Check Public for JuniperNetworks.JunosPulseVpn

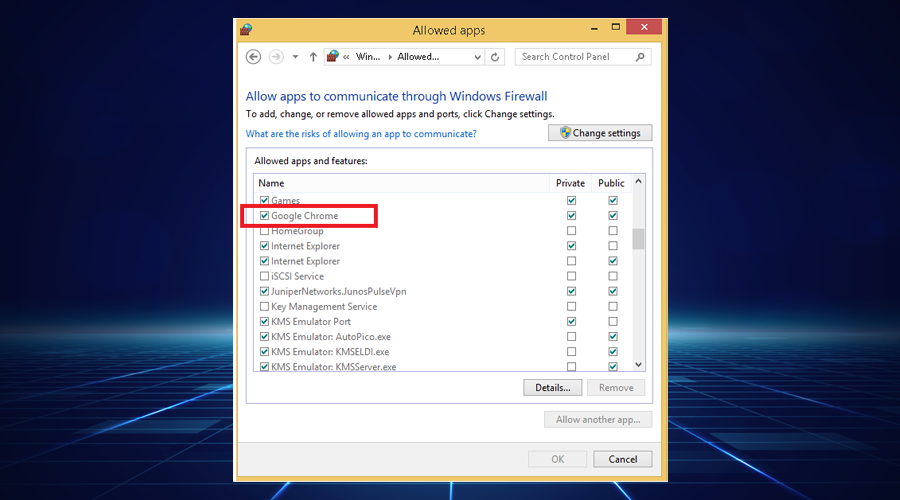612,291
